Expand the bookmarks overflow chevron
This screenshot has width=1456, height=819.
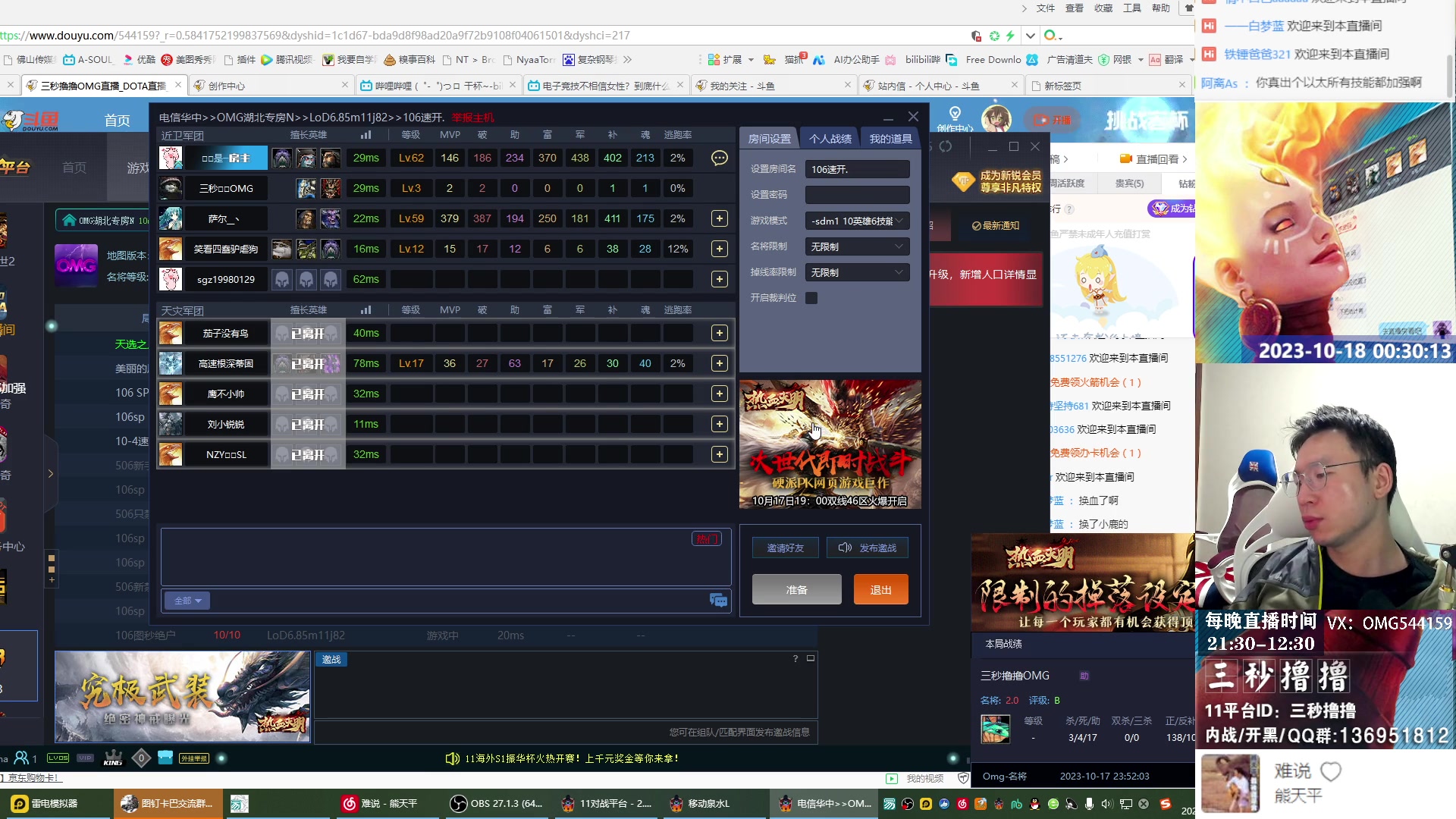(x=627, y=59)
